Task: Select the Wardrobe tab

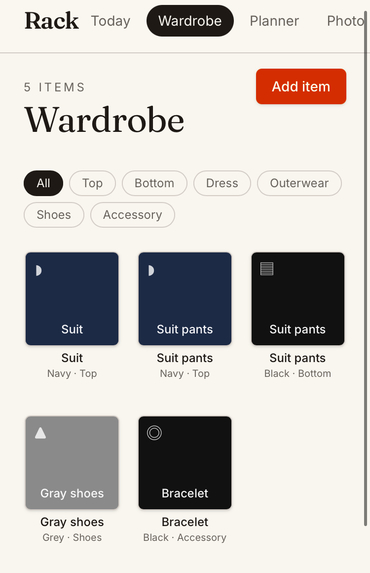Action: point(190,21)
